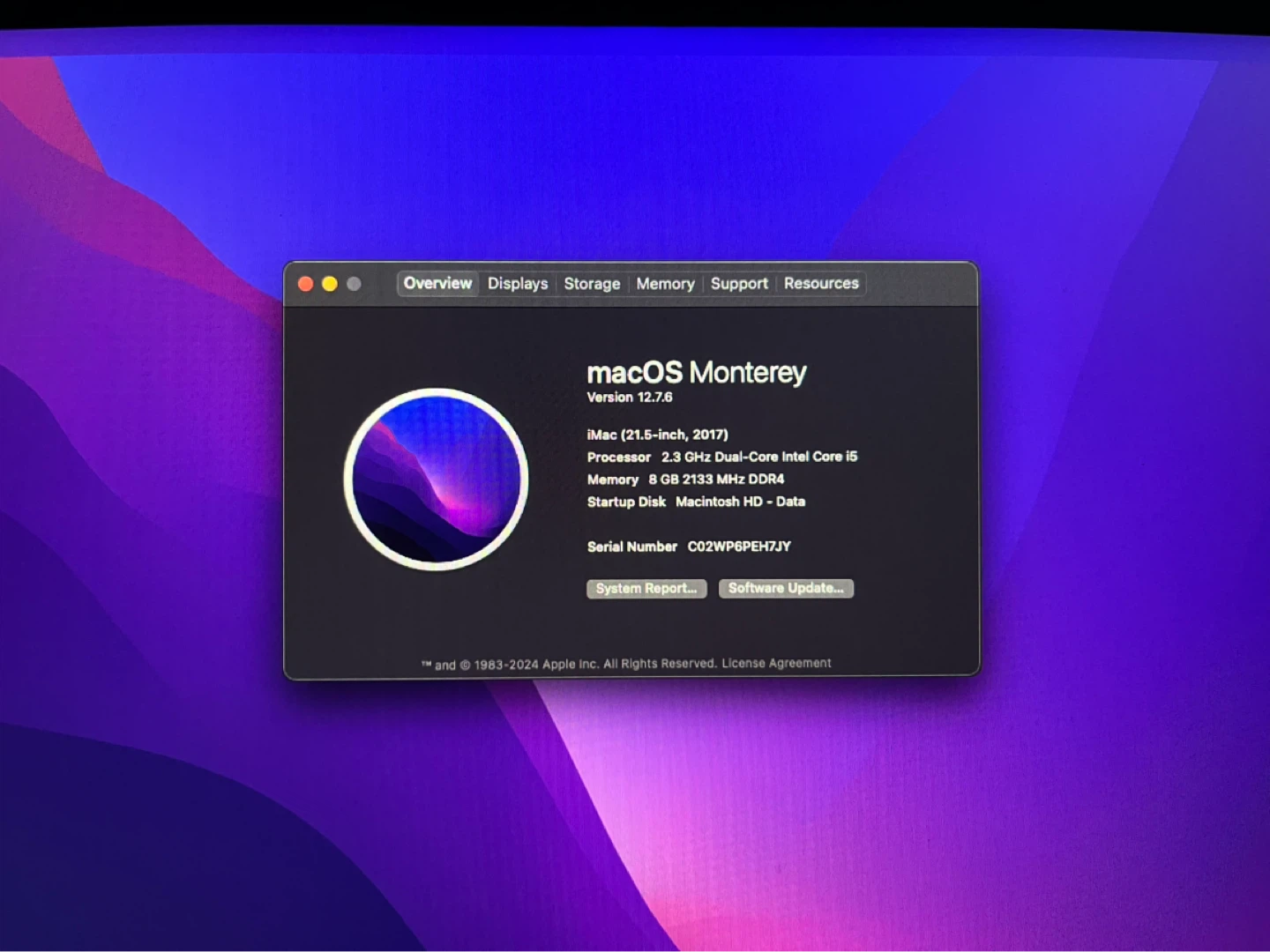Select the serial number C02WP6PEH7JY
The image size is (1270, 952).
click(739, 547)
